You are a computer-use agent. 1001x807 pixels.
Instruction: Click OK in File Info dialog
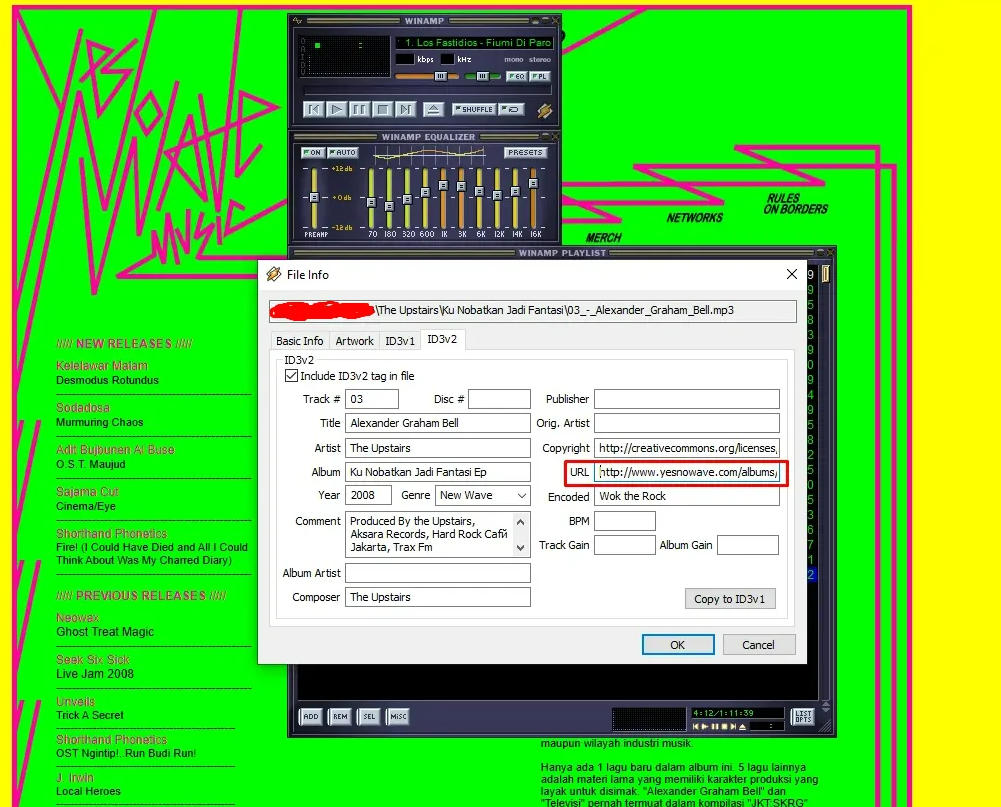(677, 645)
